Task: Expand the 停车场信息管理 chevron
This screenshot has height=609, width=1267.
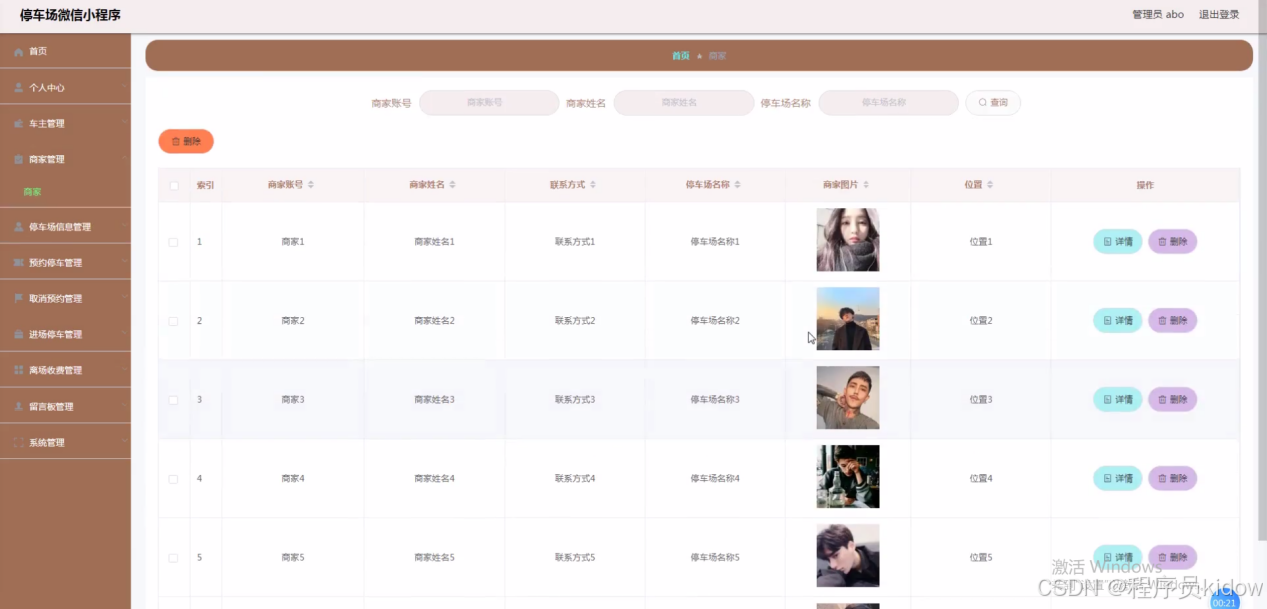Action: pyautogui.click(x=124, y=227)
